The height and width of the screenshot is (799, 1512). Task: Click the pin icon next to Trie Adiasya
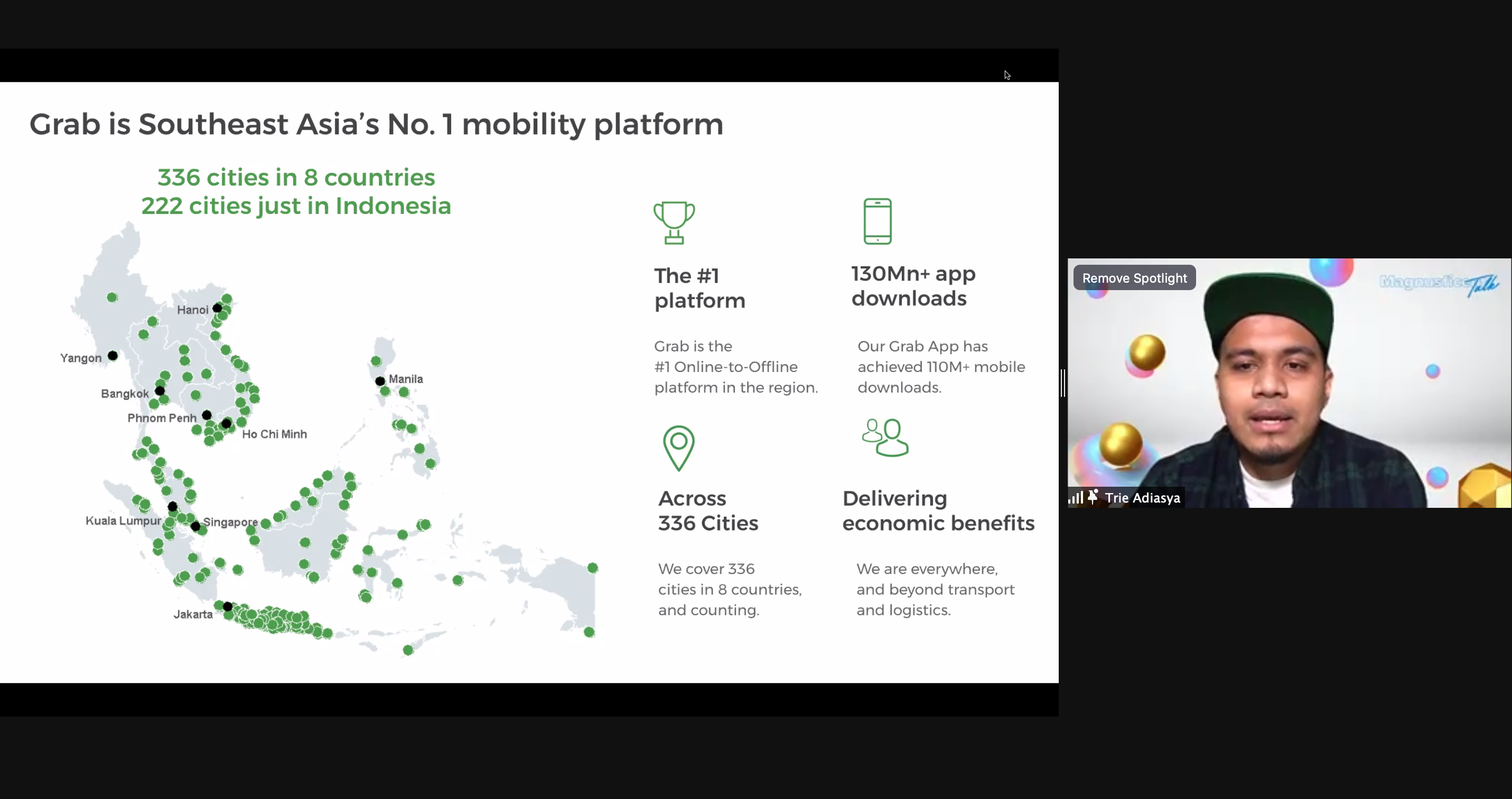(x=1093, y=497)
